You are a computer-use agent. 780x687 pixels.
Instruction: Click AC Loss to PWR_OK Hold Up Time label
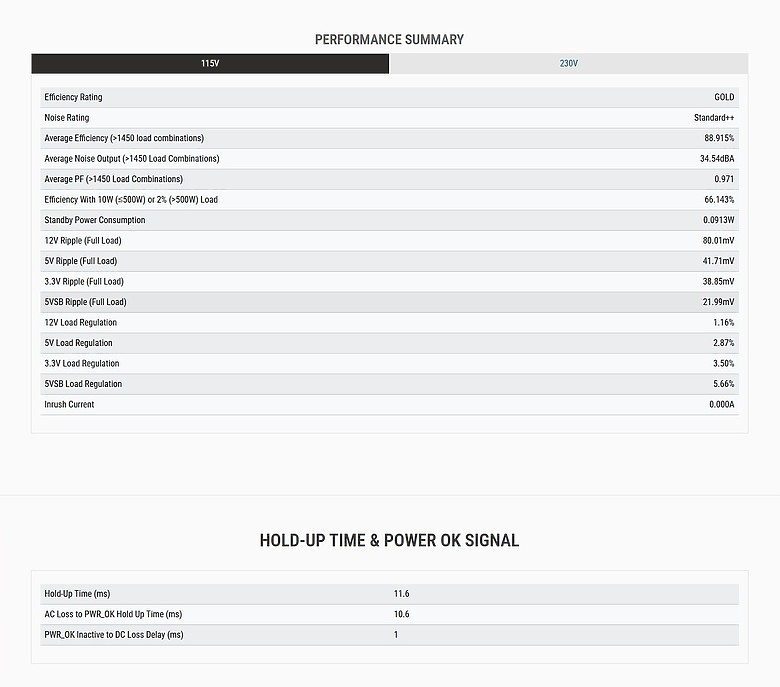click(x=113, y=614)
